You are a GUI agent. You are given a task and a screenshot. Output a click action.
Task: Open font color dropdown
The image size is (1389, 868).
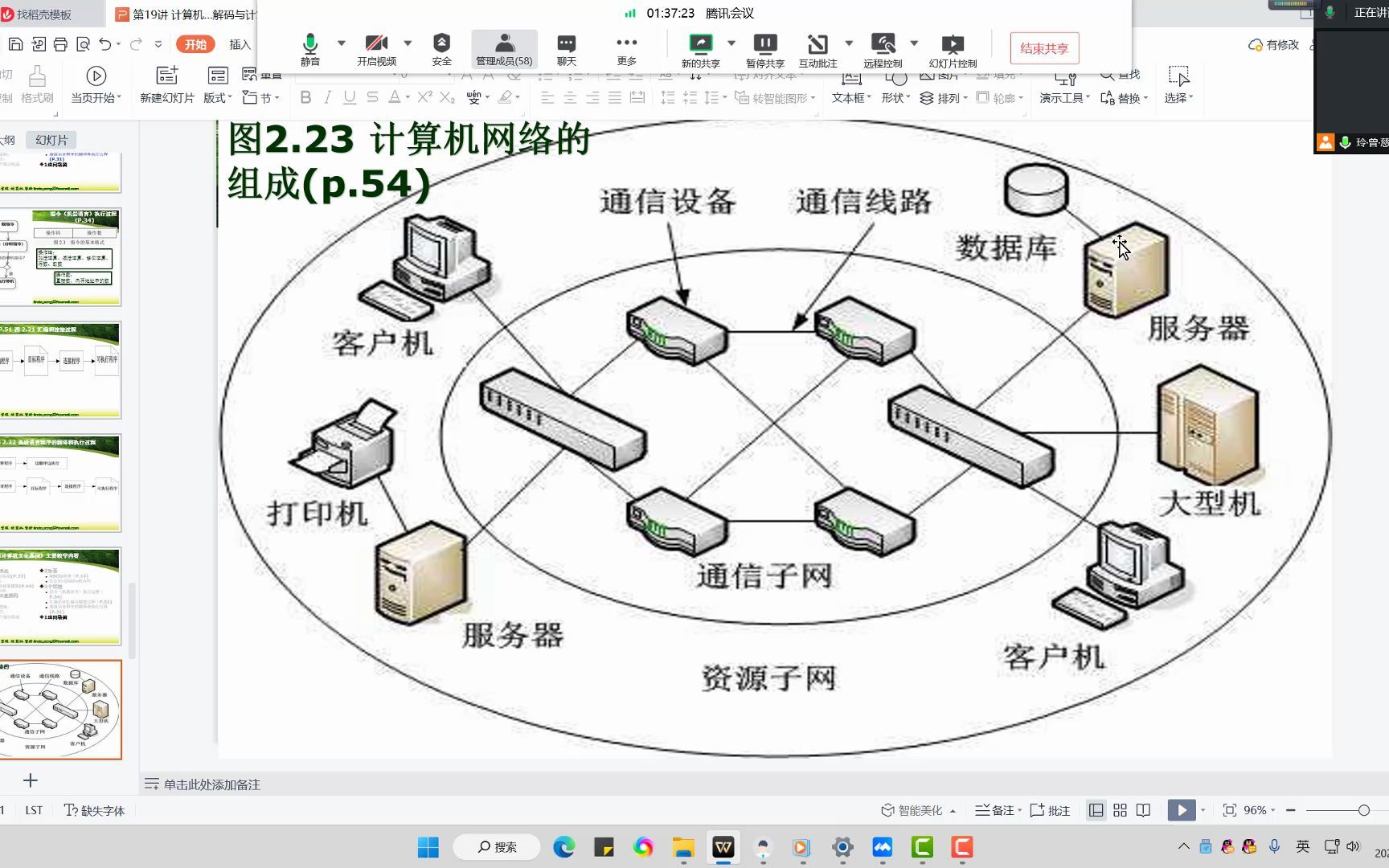pyautogui.click(x=408, y=98)
